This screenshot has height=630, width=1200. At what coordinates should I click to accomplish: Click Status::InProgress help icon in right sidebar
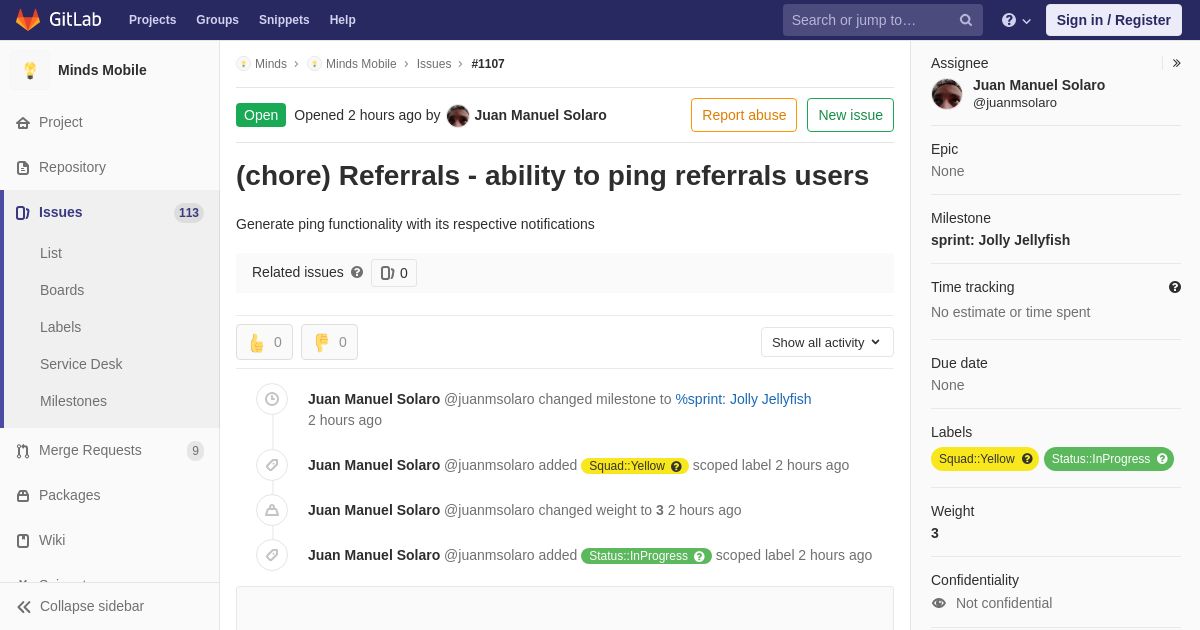tap(1162, 459)
